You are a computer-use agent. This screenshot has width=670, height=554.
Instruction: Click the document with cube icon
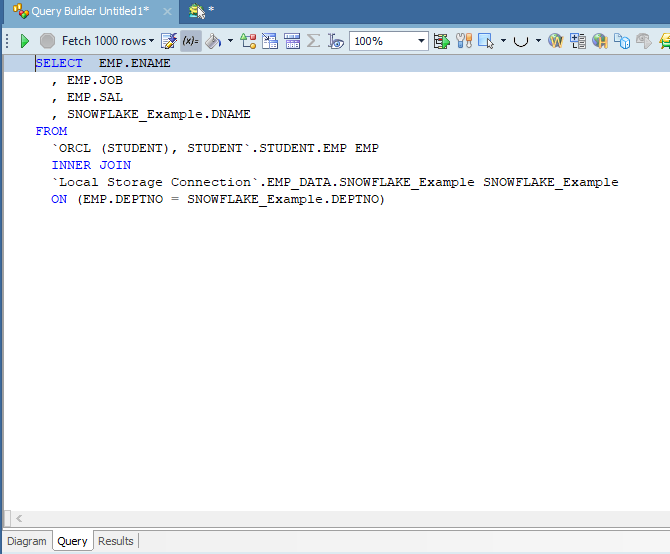pyautogui.click(x=622, y=41)
